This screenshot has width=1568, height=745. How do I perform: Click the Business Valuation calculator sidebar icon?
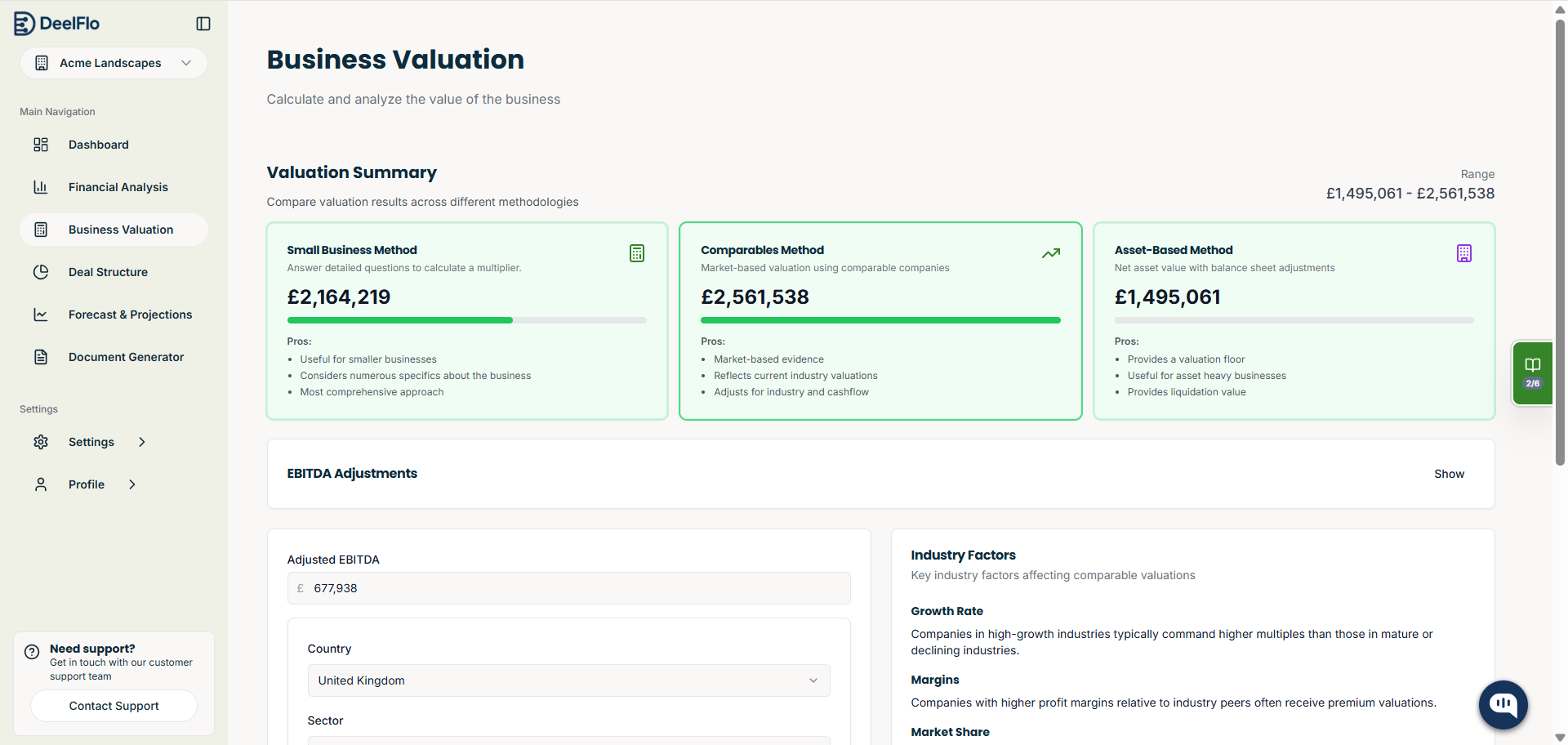pyautogui.click(x=41, y=230)
